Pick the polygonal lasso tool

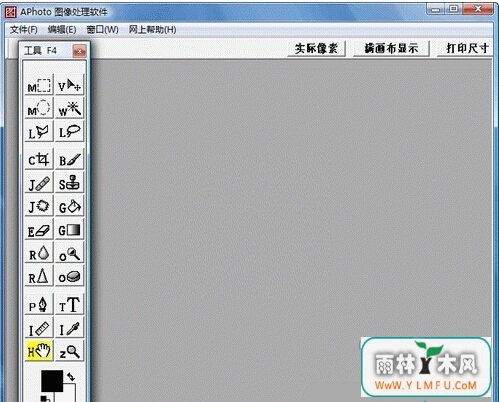(39, 131)
